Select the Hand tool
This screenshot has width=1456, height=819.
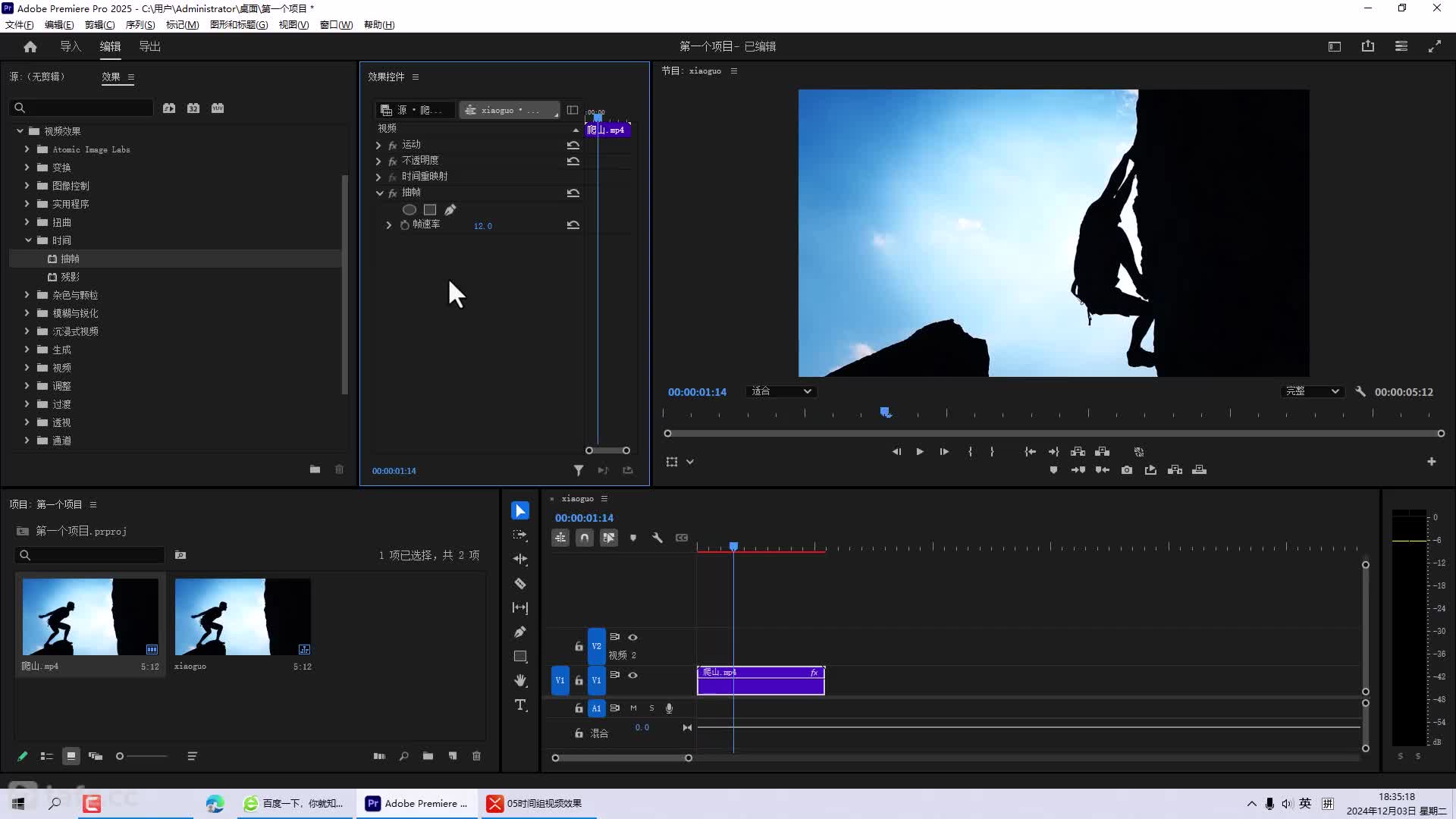tap(520, 681)
